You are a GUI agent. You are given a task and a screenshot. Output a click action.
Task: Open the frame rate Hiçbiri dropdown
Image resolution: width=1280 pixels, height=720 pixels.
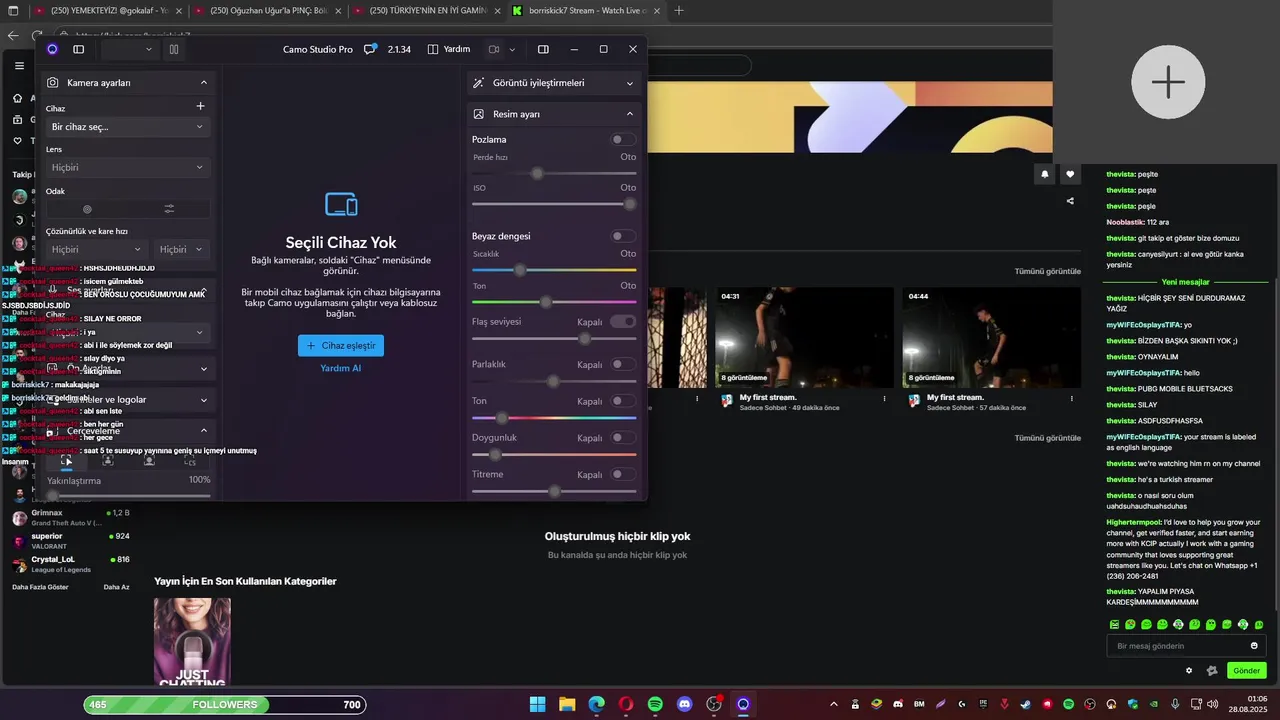click(181, 249)
